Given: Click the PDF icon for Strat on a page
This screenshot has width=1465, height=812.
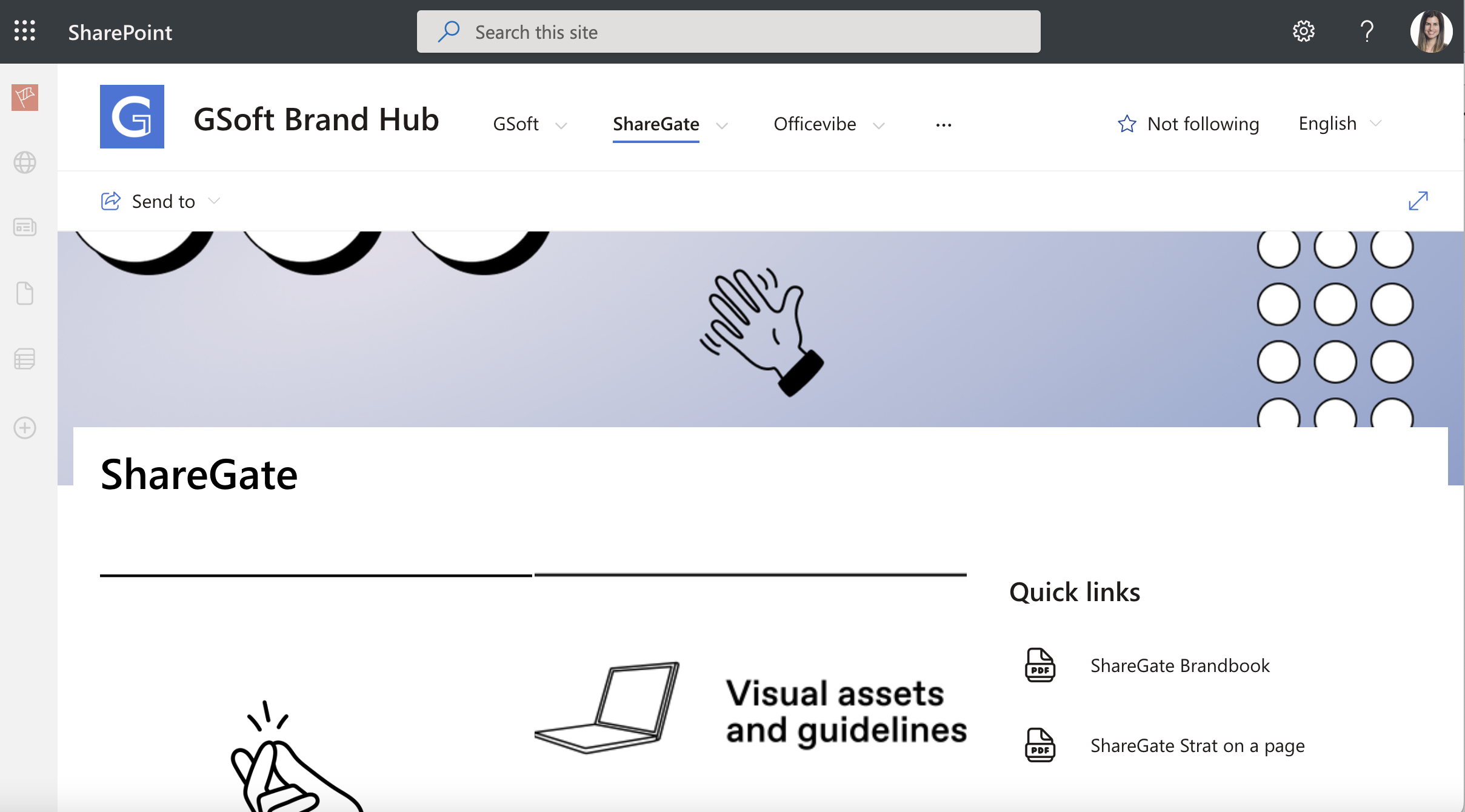Looking at the screenshot, I should point(1040,745).
